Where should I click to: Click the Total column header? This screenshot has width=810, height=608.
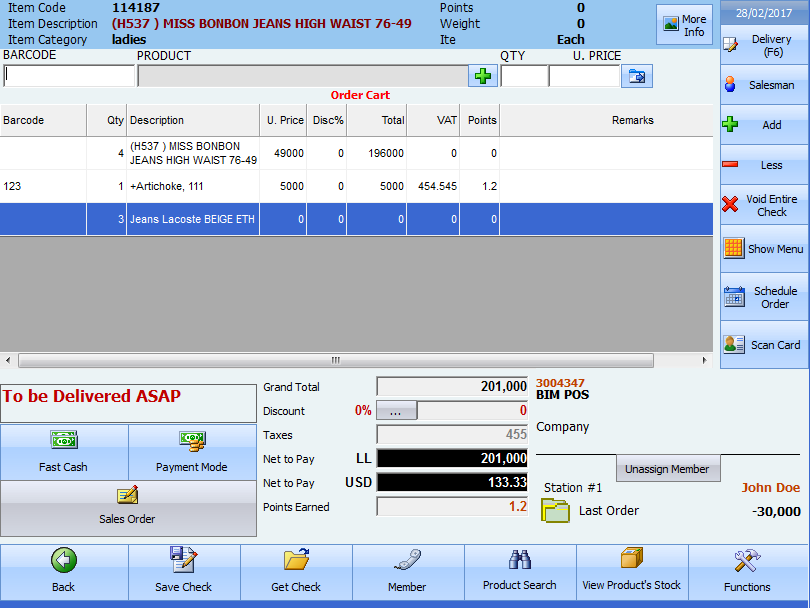pyautogui.click(x=377, y=120)
